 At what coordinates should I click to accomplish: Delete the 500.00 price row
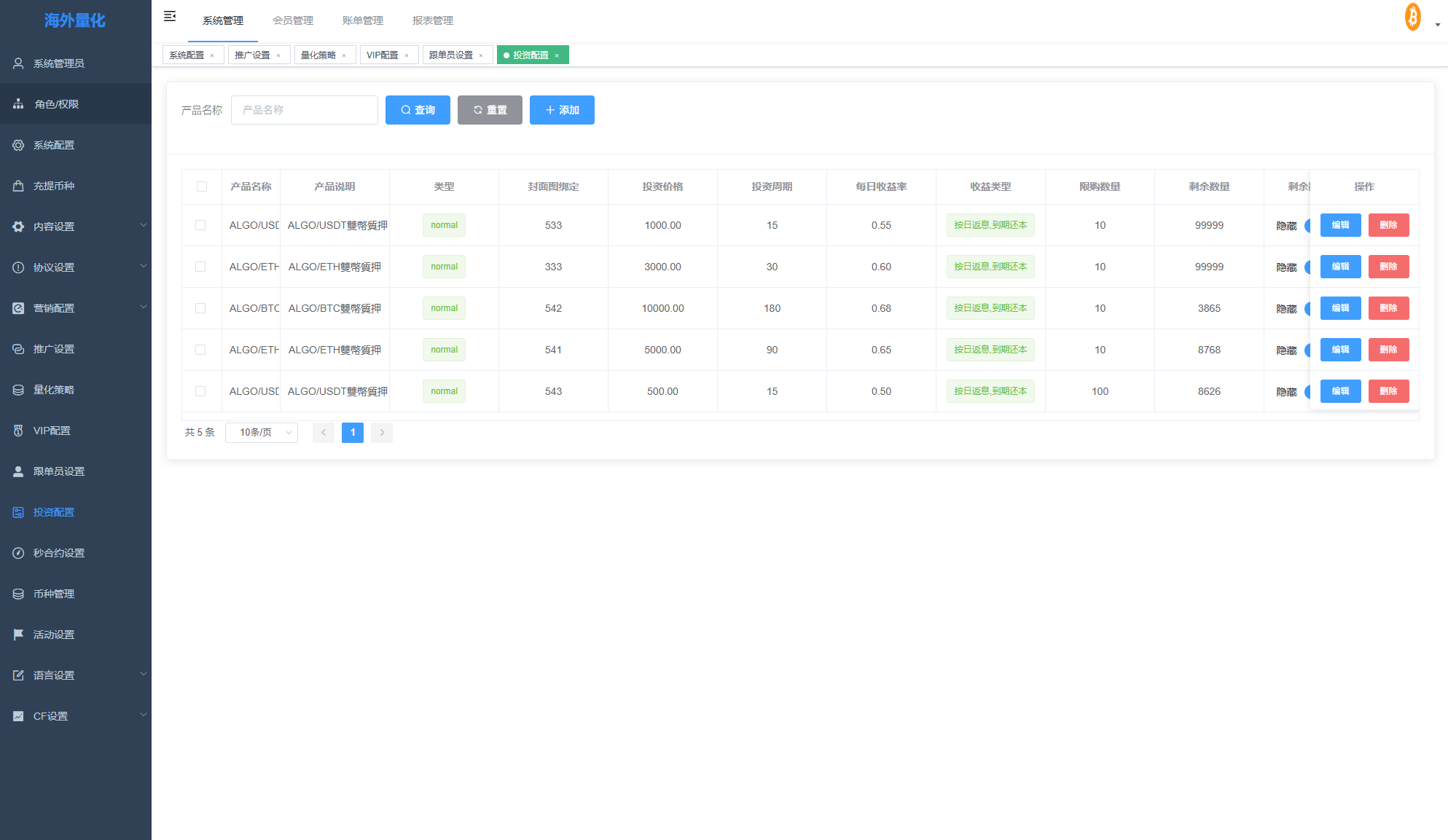pos(1388,391)
